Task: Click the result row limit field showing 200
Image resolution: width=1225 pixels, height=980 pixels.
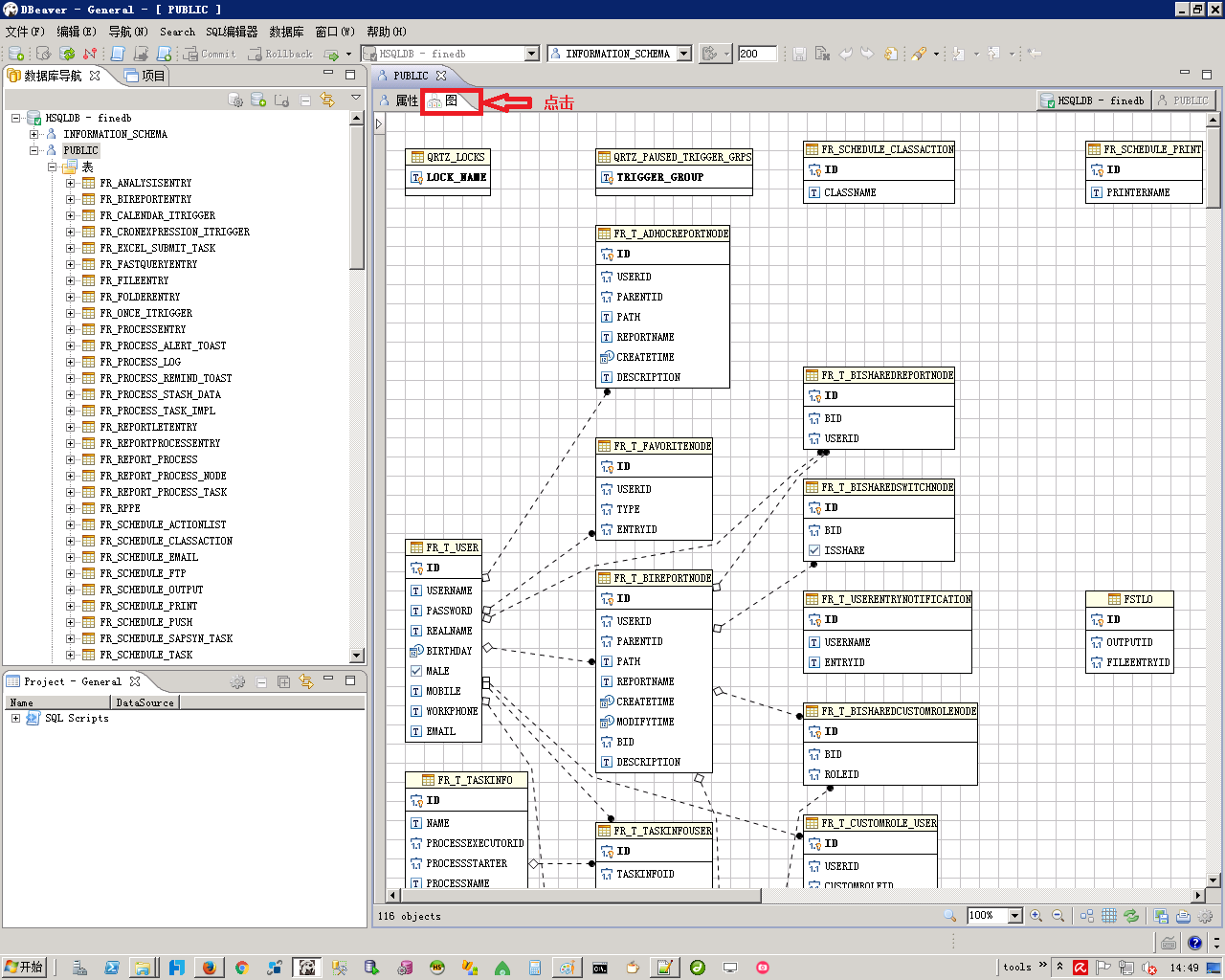Action: pyautogui.click(x=756, y=54)
